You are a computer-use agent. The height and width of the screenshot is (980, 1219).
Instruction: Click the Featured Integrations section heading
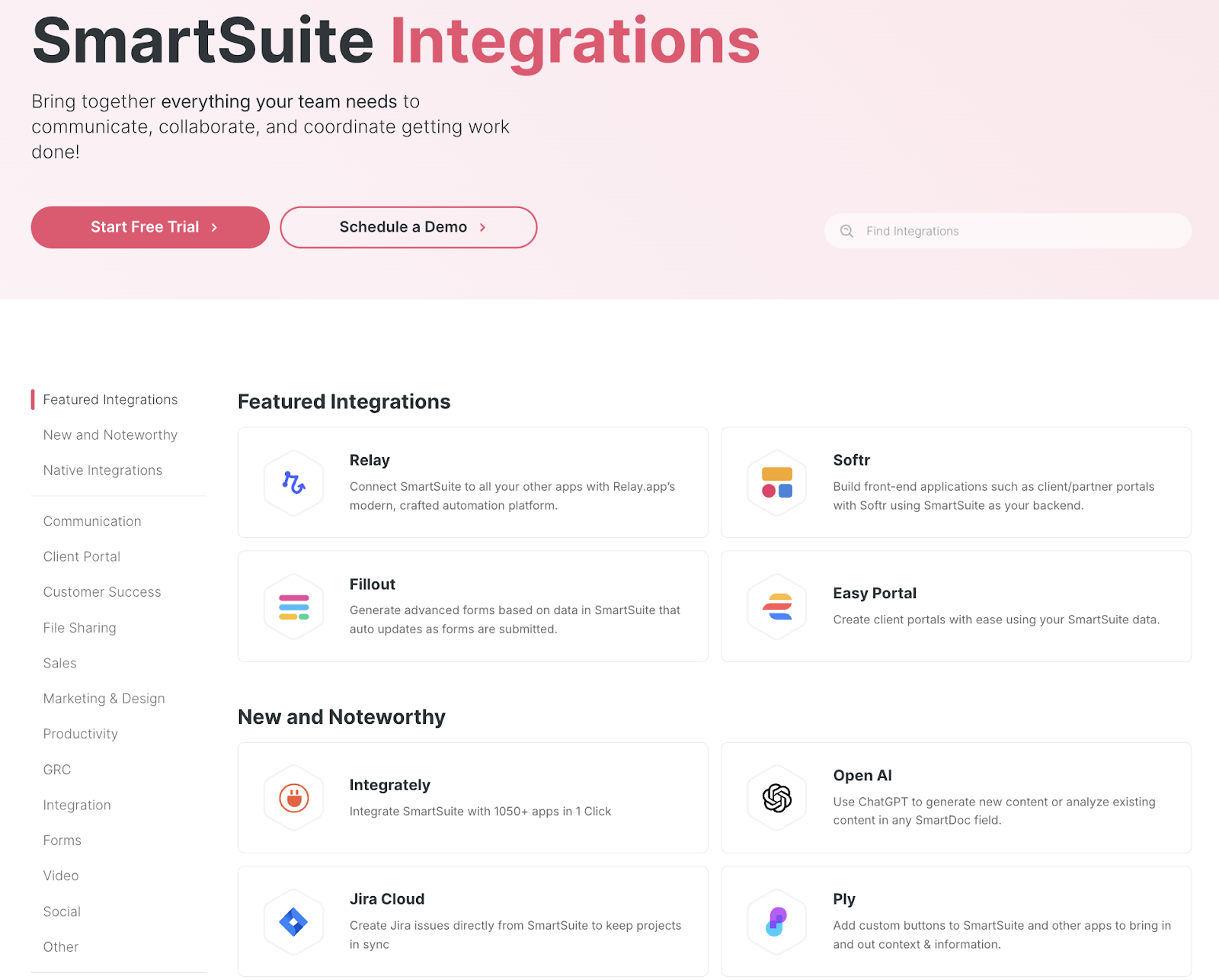click(344, 402)
